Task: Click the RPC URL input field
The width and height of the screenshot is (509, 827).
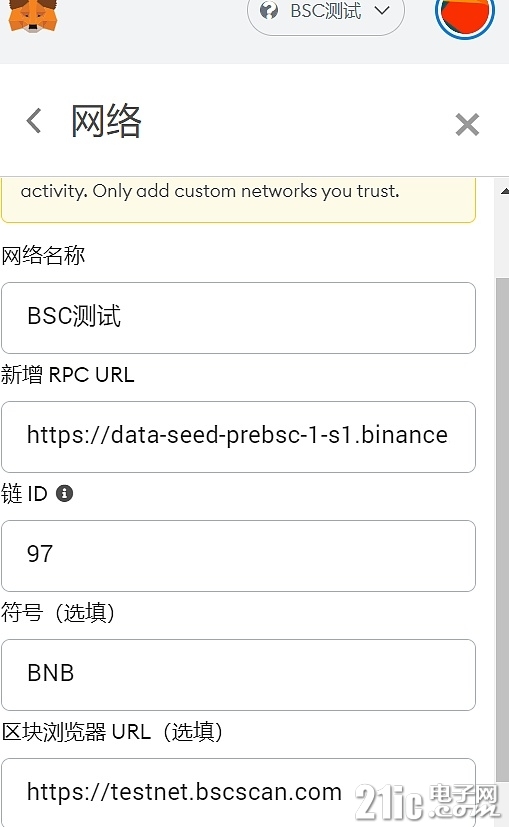Action: [x=238, y=437]
